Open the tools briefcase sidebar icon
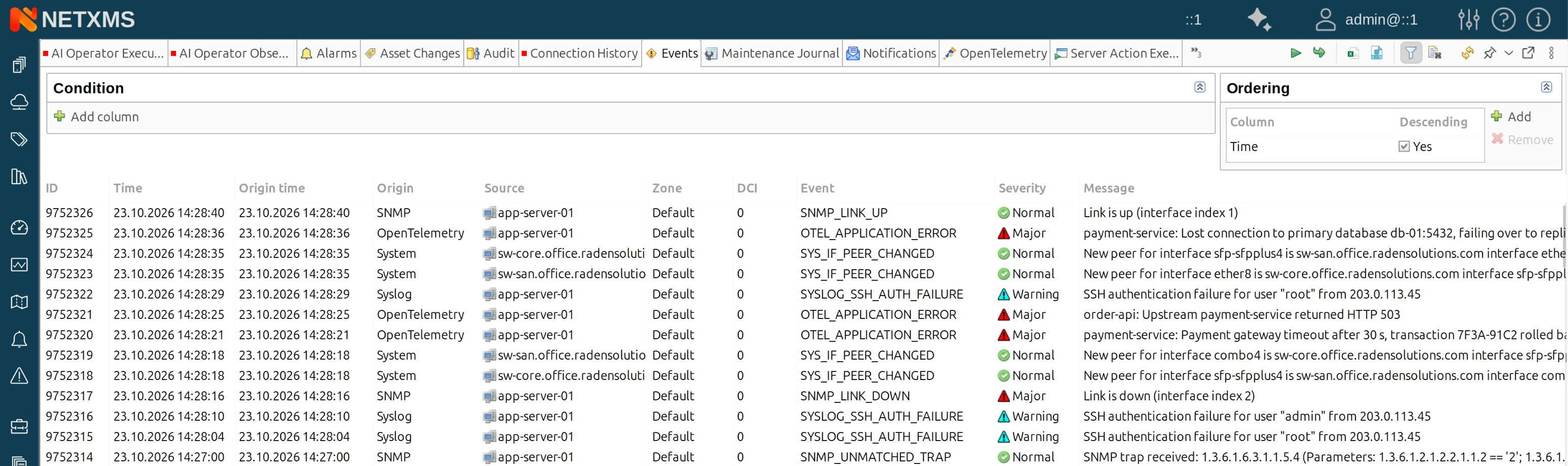 click(x=19, y=426)
